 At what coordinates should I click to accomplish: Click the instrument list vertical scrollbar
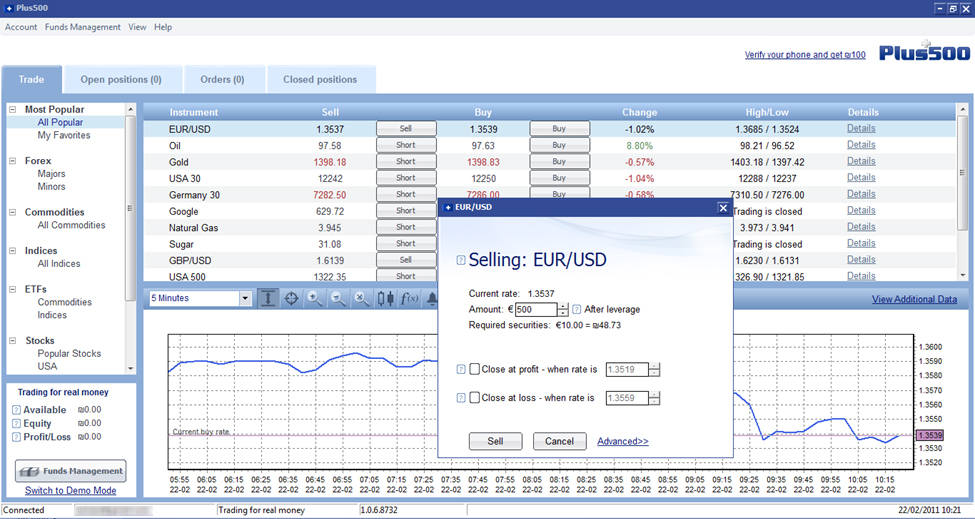click(x=963, y=170)
